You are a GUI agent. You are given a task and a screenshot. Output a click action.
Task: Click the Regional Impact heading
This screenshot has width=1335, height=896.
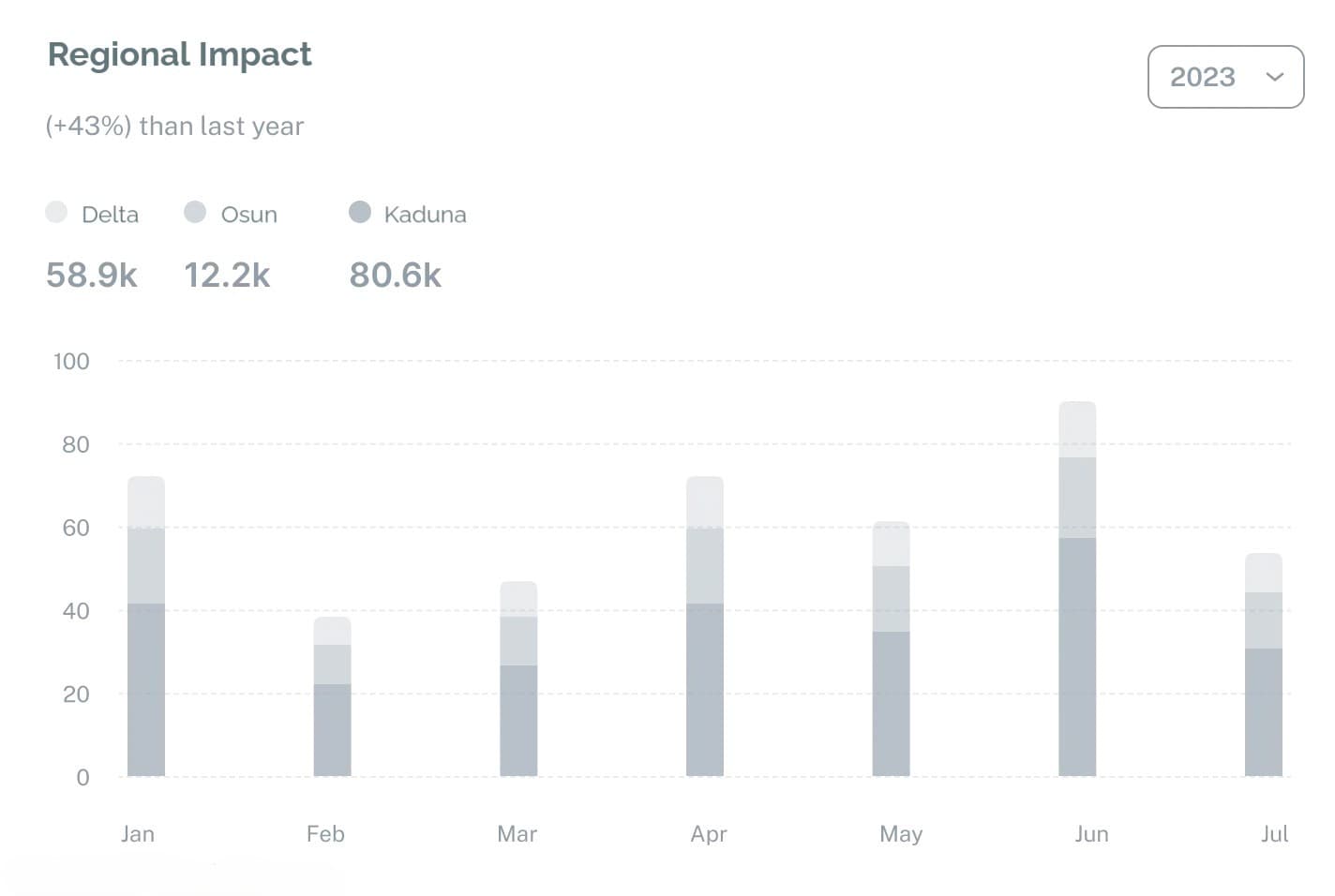[180, 54]
